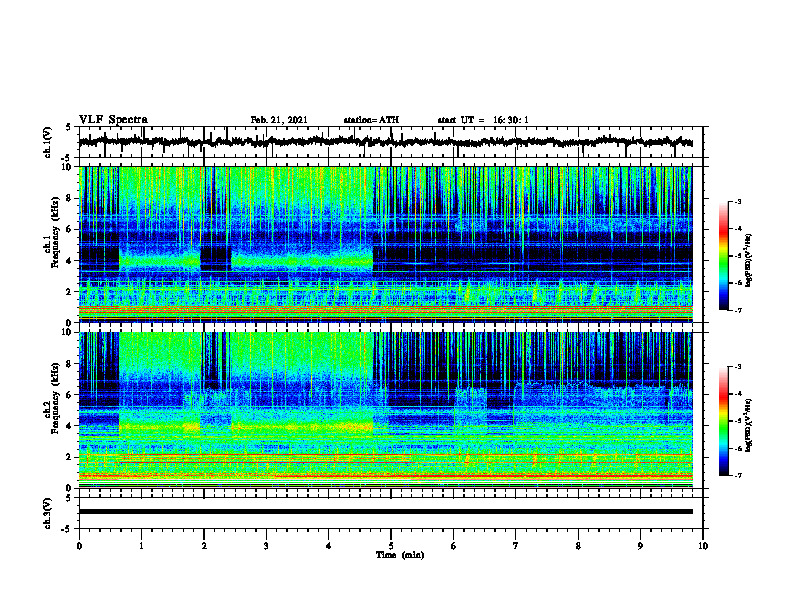This screenshot has width=792, height=612.
Task: Click the "7" tick label on time axis
Action: click(x=516, y=546)
